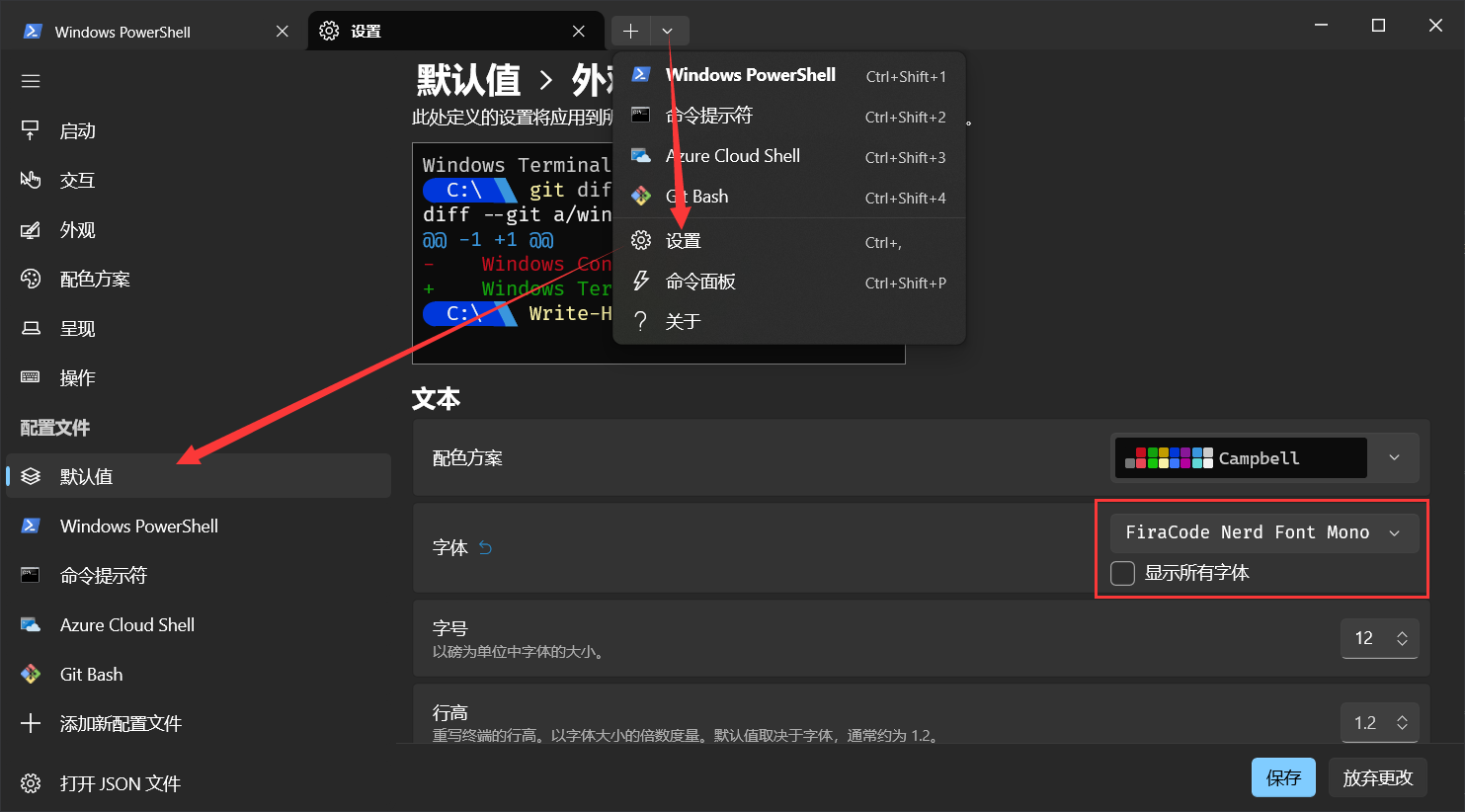Open the 配色方案 settings page
The image size is (1465, 812).
click(x=199, y=279)
